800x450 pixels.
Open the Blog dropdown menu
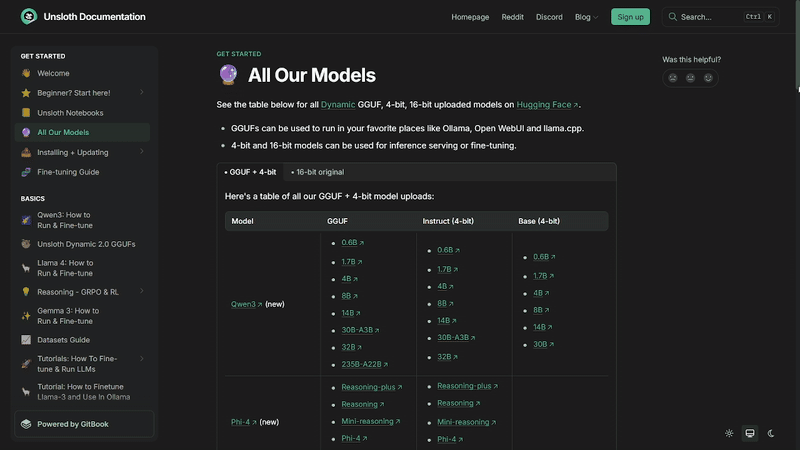pyautogui.click(x=586, y=17)
